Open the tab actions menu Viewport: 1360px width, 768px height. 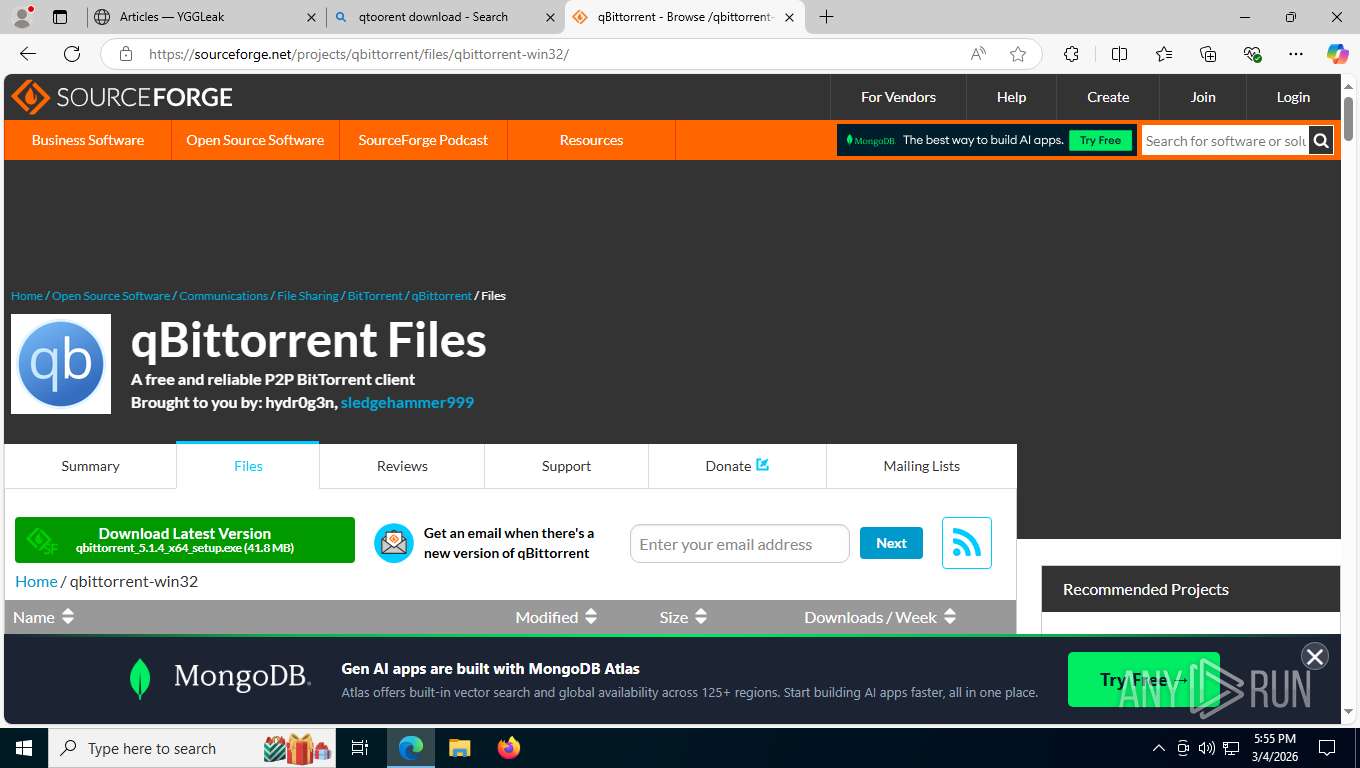click(x=60, y=17)
